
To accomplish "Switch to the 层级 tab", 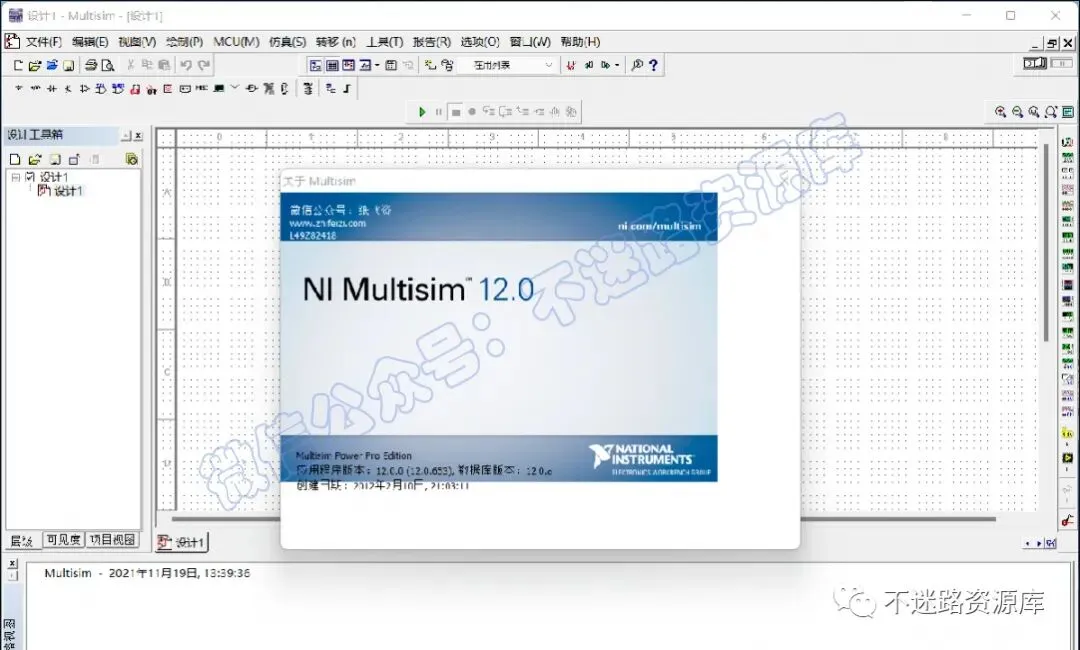I will [x=22, y=541].
